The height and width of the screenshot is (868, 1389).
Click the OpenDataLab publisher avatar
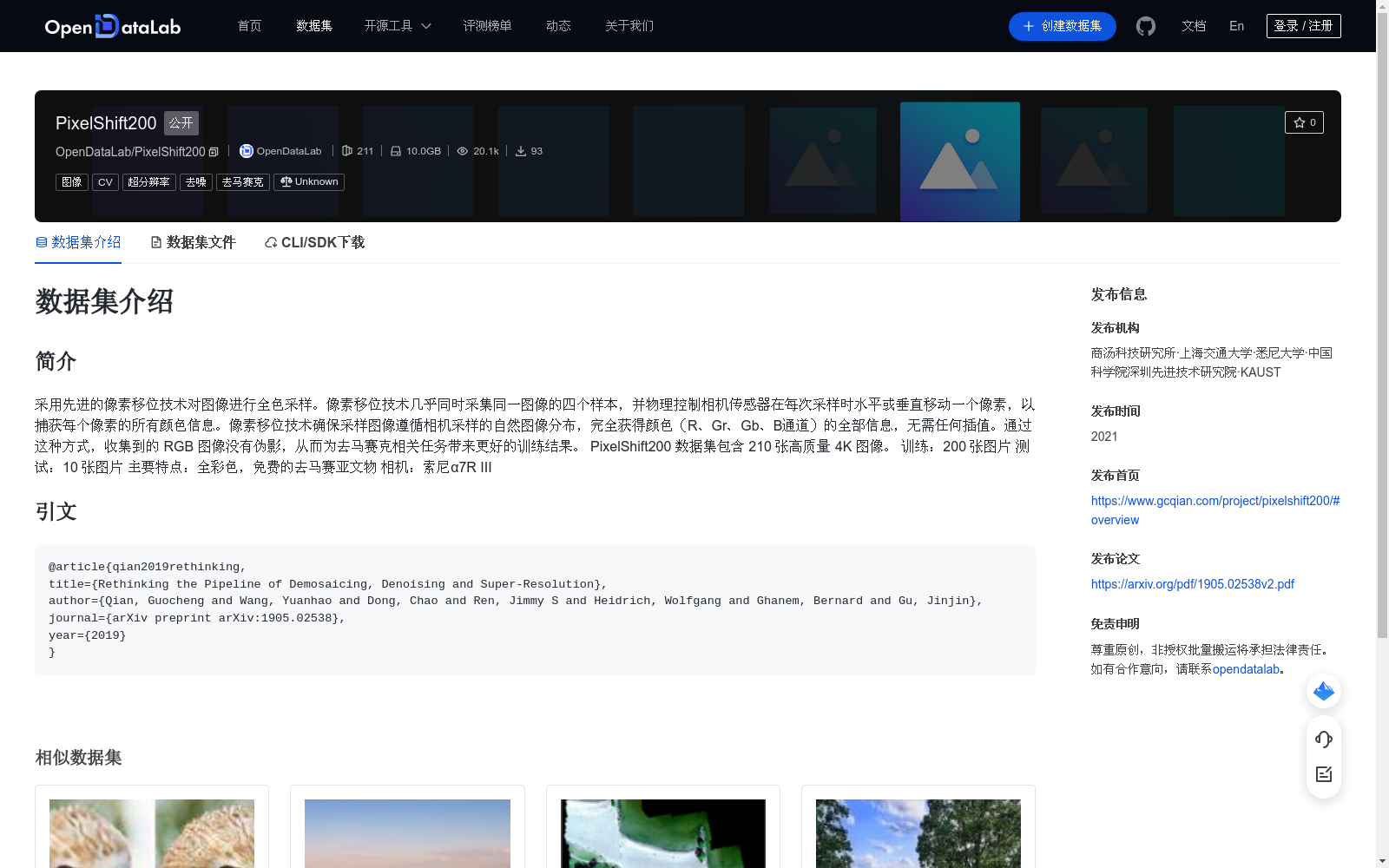pyautogui.click(x=247, y=151)
